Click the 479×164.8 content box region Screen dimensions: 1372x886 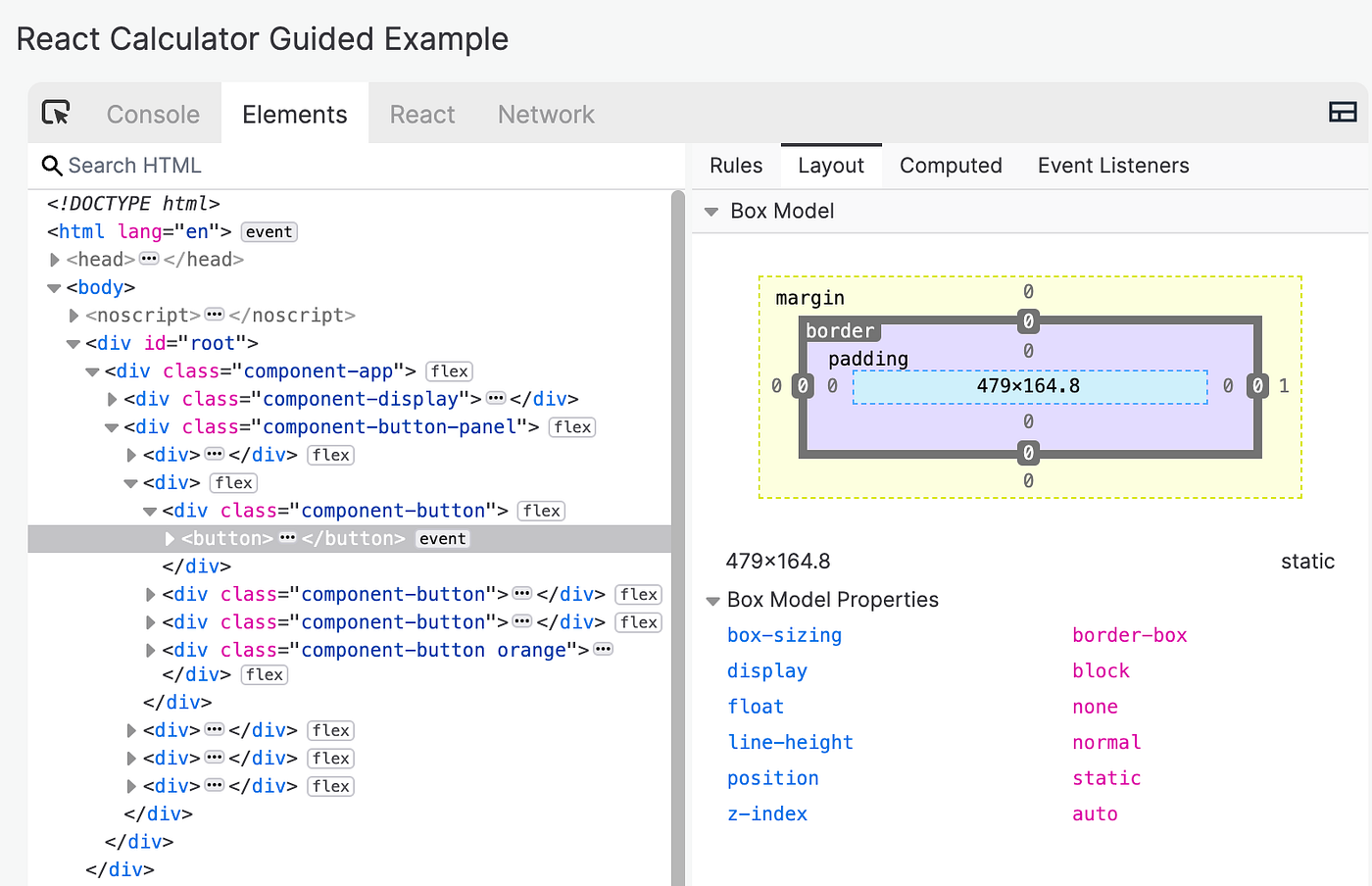click(x=1029, y=386)
